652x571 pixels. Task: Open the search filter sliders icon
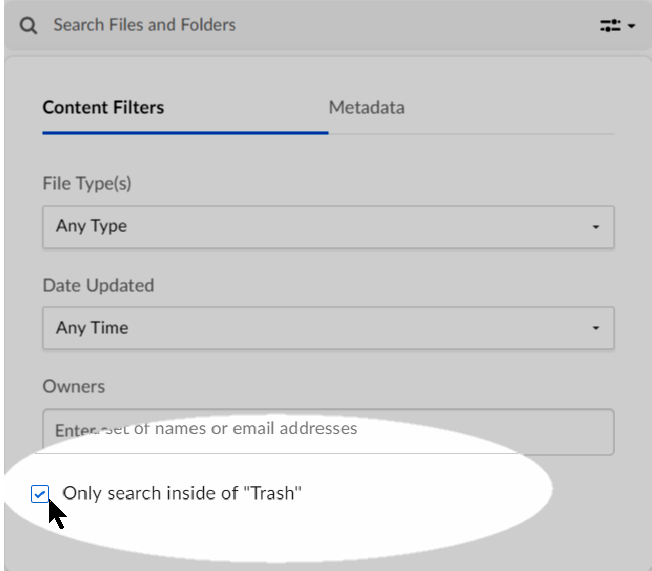click(610, 26)
